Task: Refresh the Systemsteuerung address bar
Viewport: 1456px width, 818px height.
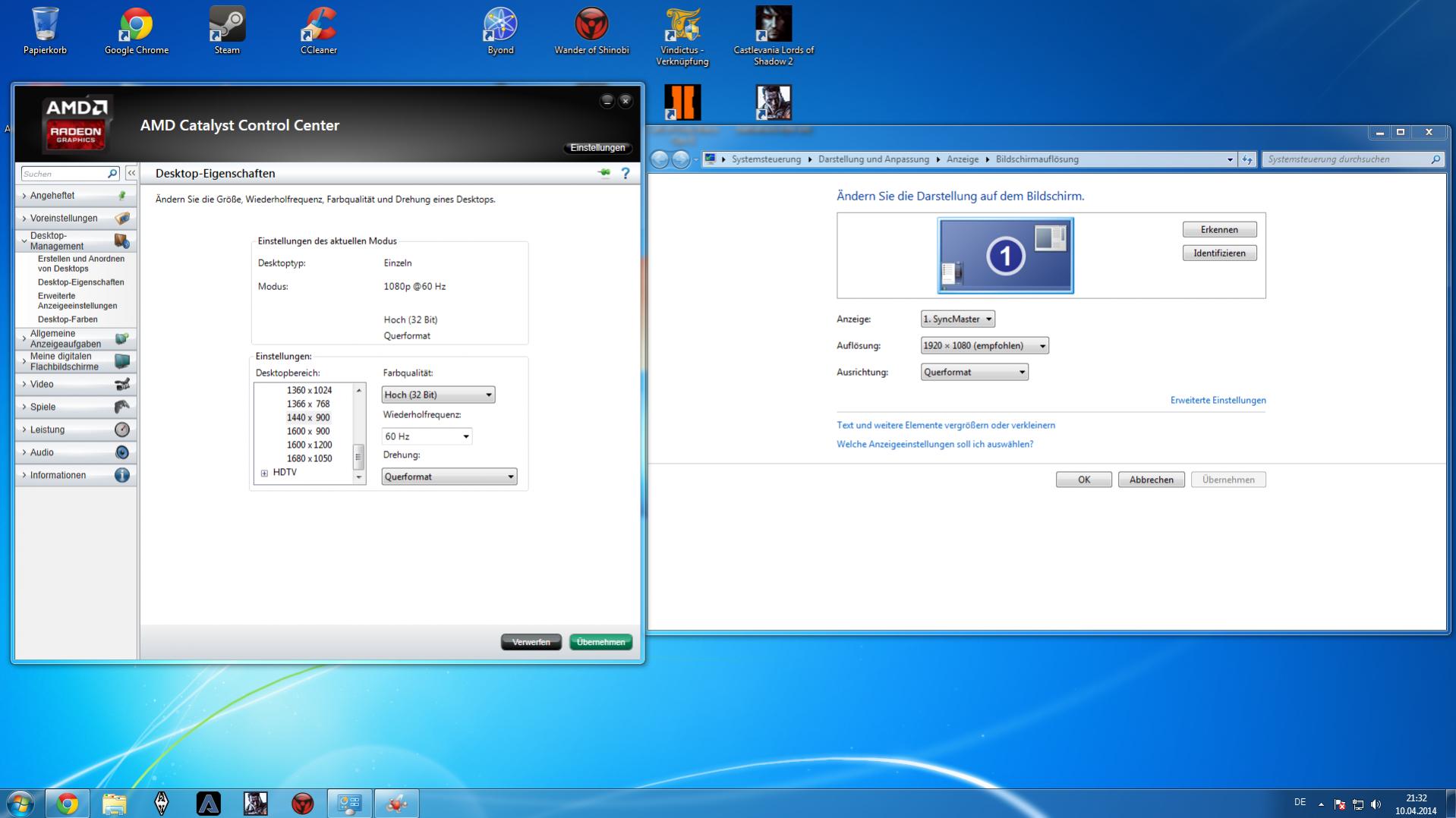Action: (1247, 159)
